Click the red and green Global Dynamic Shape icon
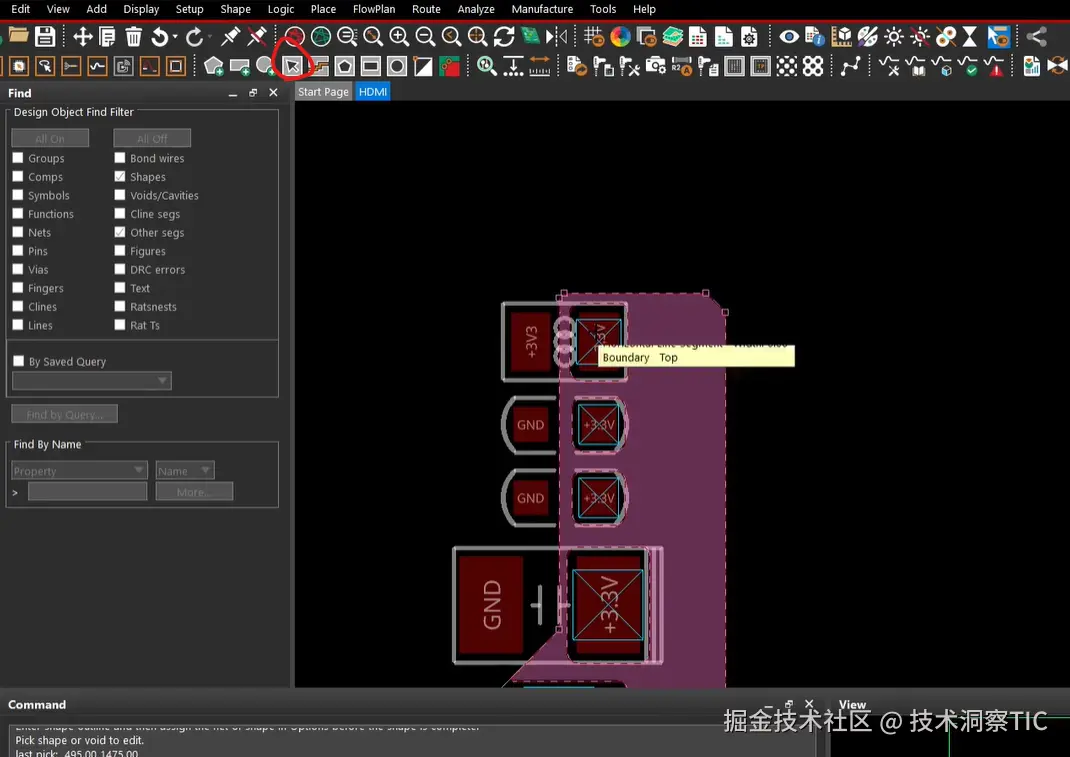The image size is (1070, 757). (x=449, y=66)
